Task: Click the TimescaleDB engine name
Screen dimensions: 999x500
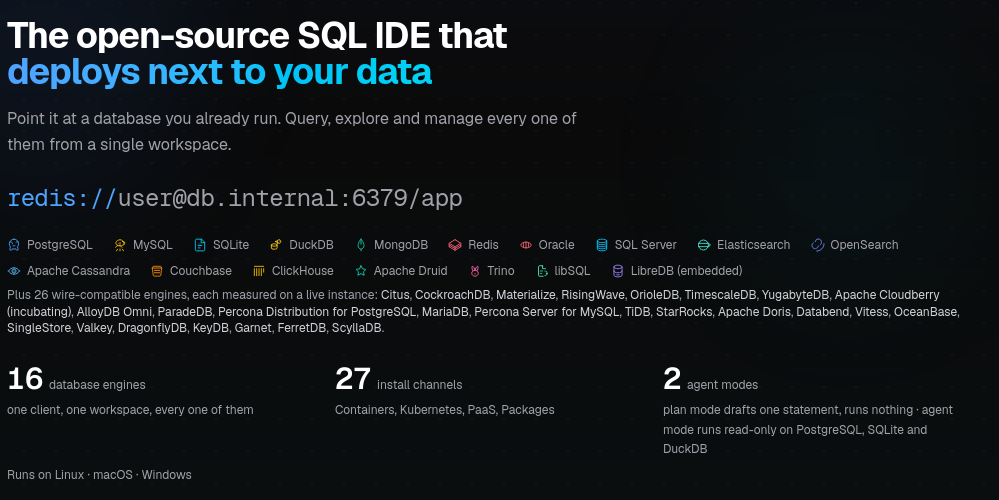Action: (x=719, y=295)
